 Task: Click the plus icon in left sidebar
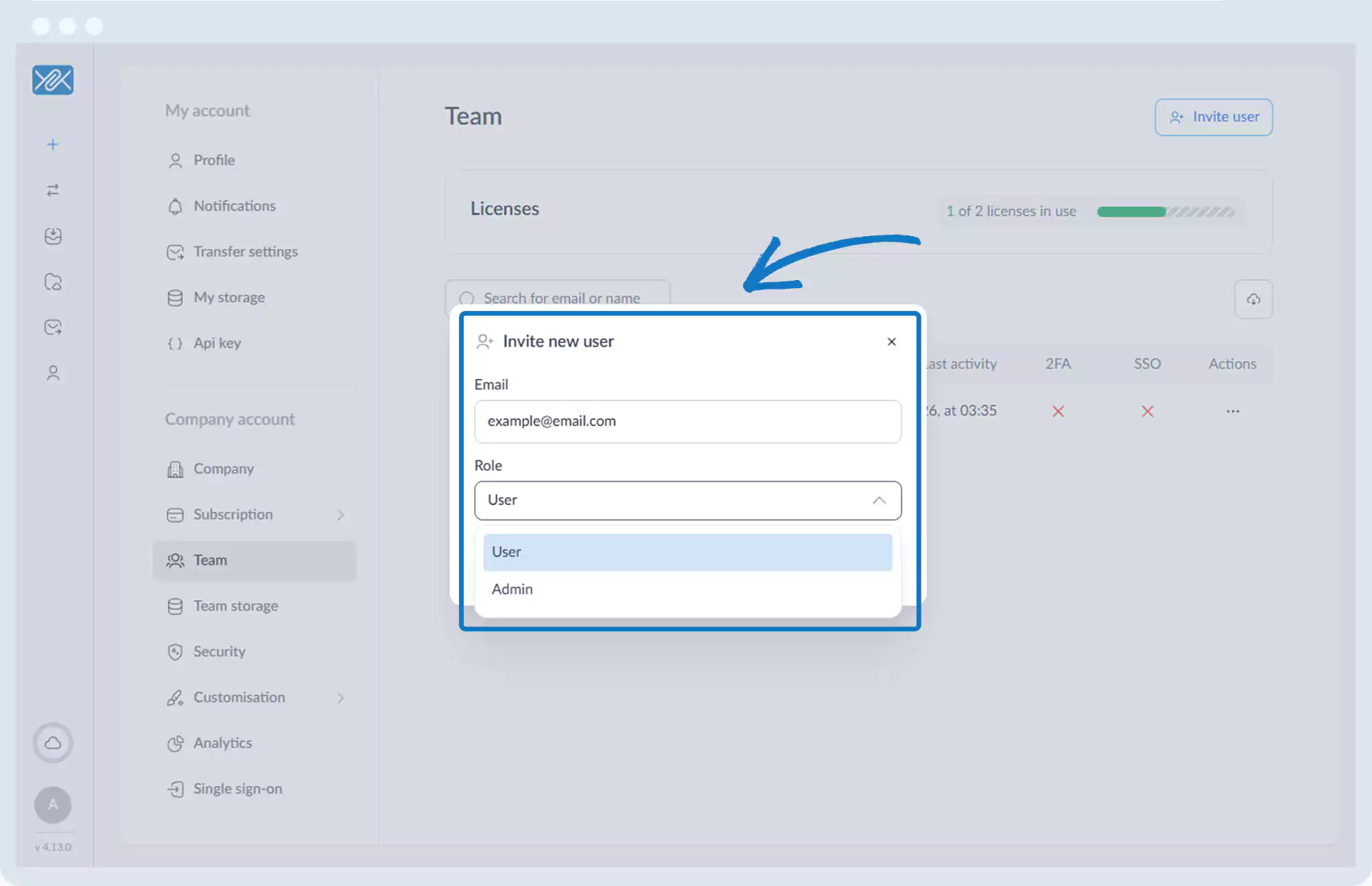coord(53,144)
